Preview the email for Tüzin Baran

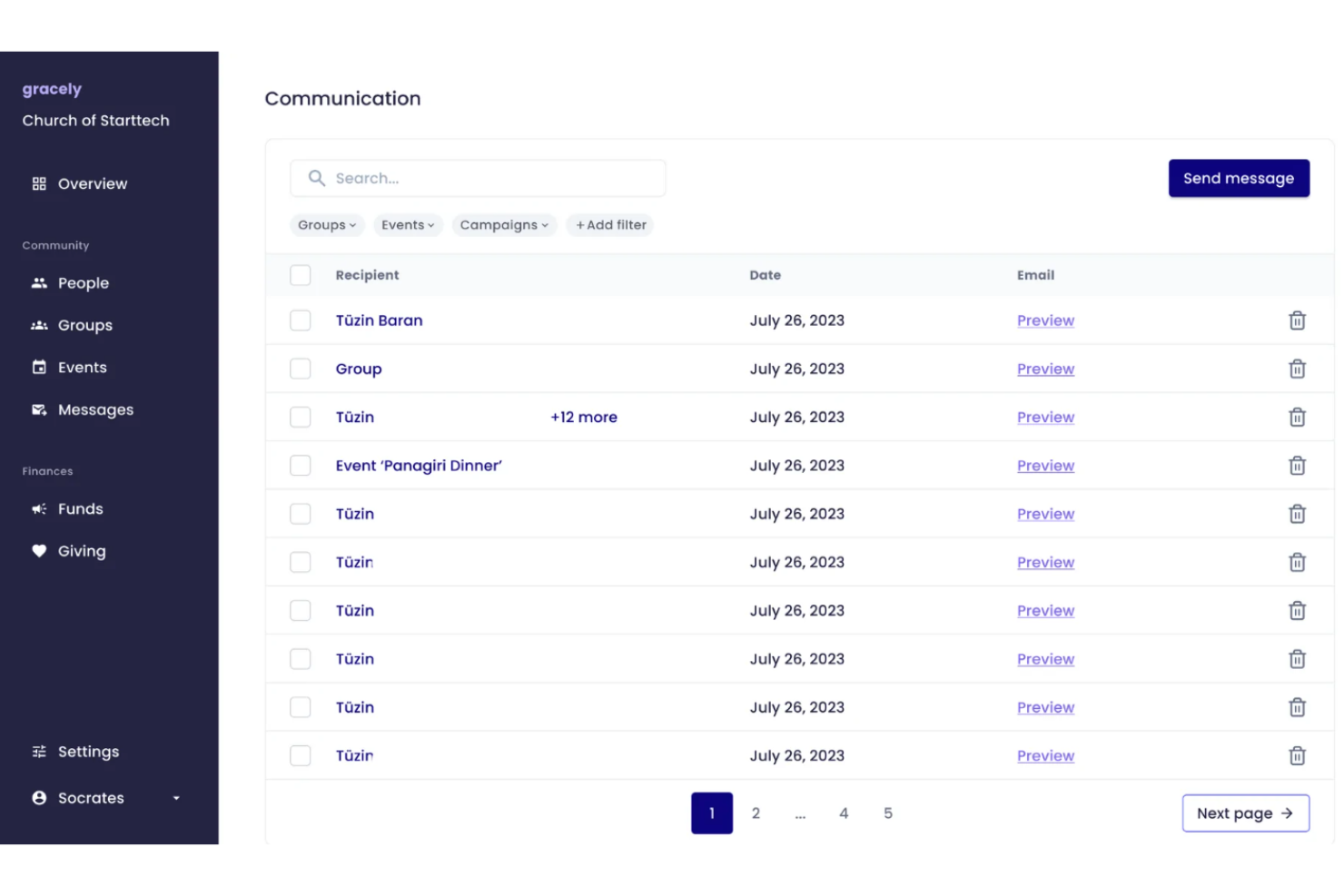[1045, 320]
